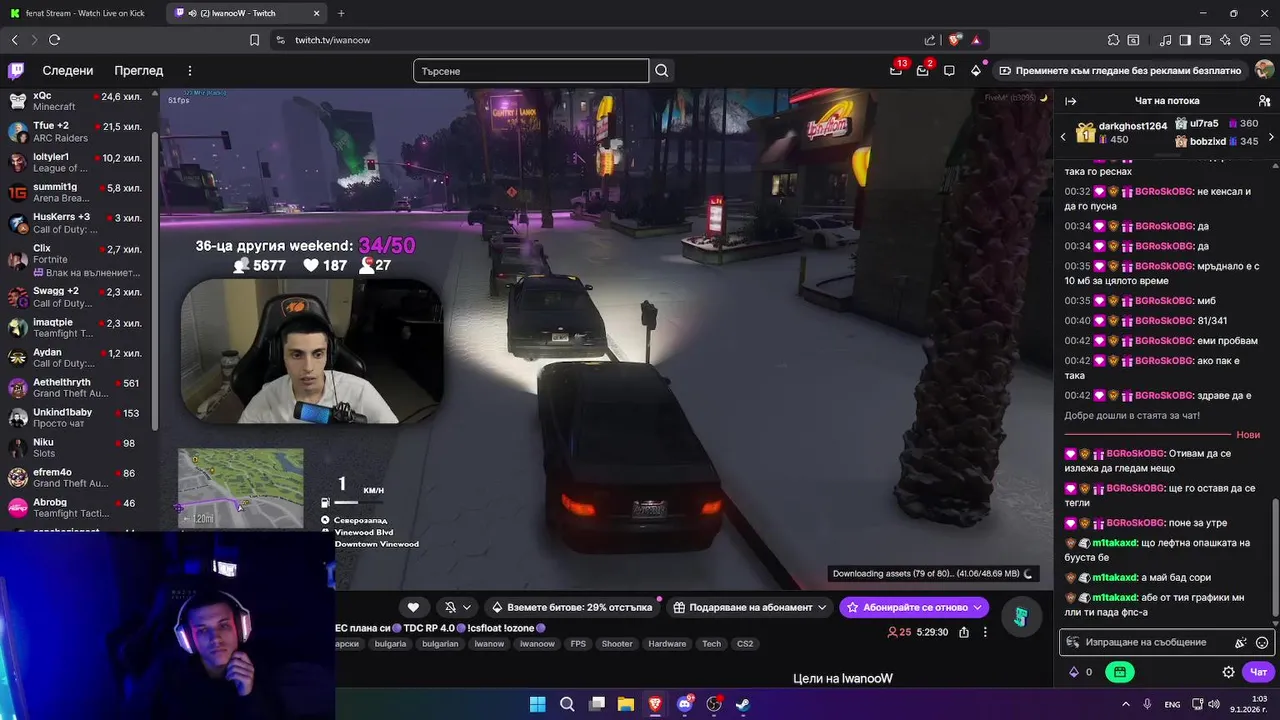The image size is (1280, 720).
Task: Open Brave Leo AI sparkle icon
Action: (x=1225, y=40)
